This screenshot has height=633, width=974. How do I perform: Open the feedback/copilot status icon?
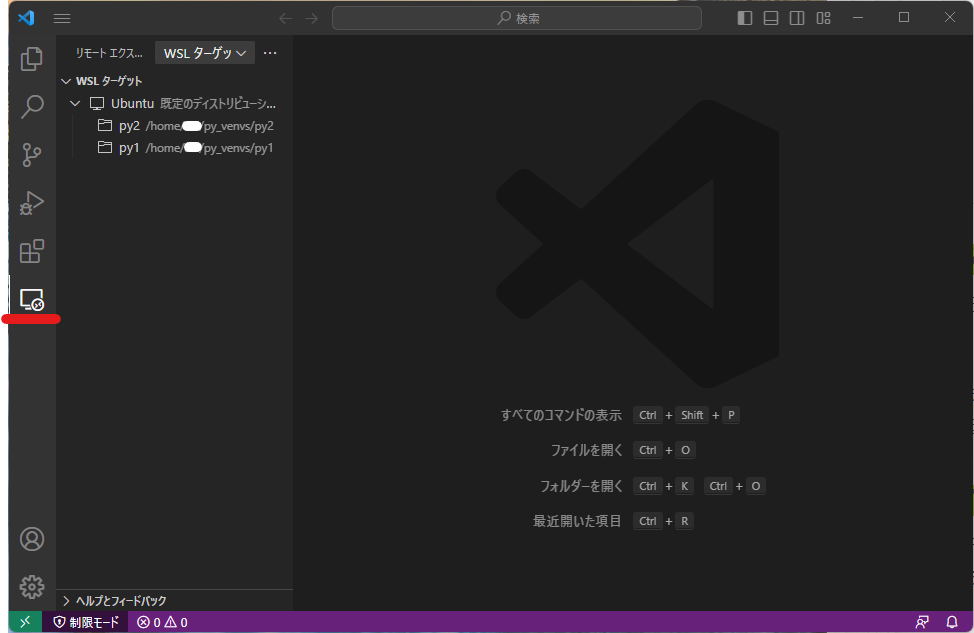pos(922,622)
